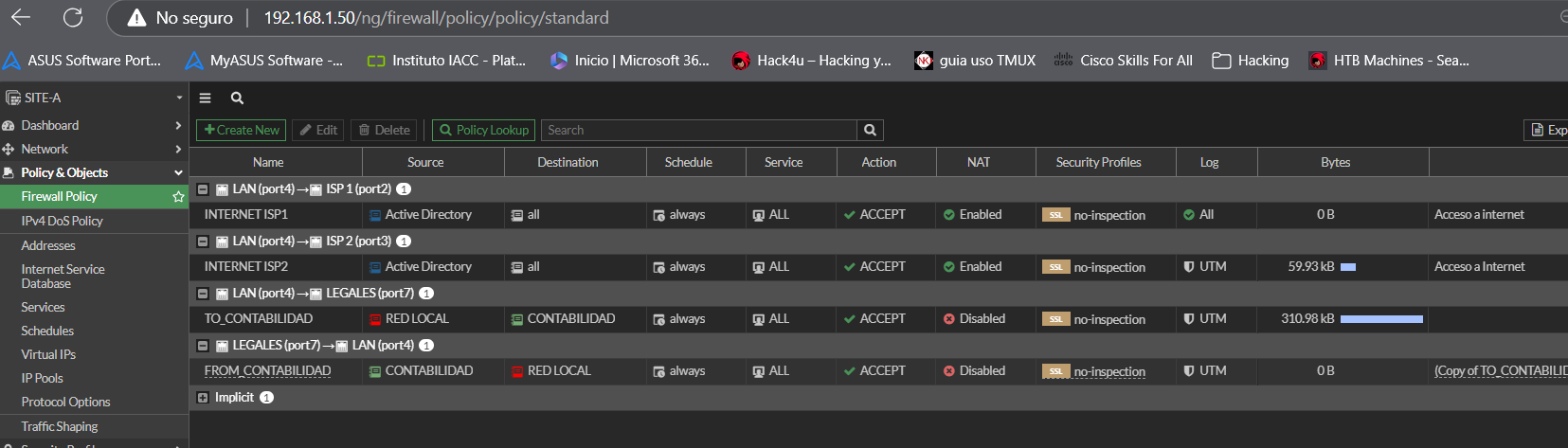Viewport: 1568px width, 448px height.
Task: Select the INTERNET ISP2 policy row
Action: point(246,267)
